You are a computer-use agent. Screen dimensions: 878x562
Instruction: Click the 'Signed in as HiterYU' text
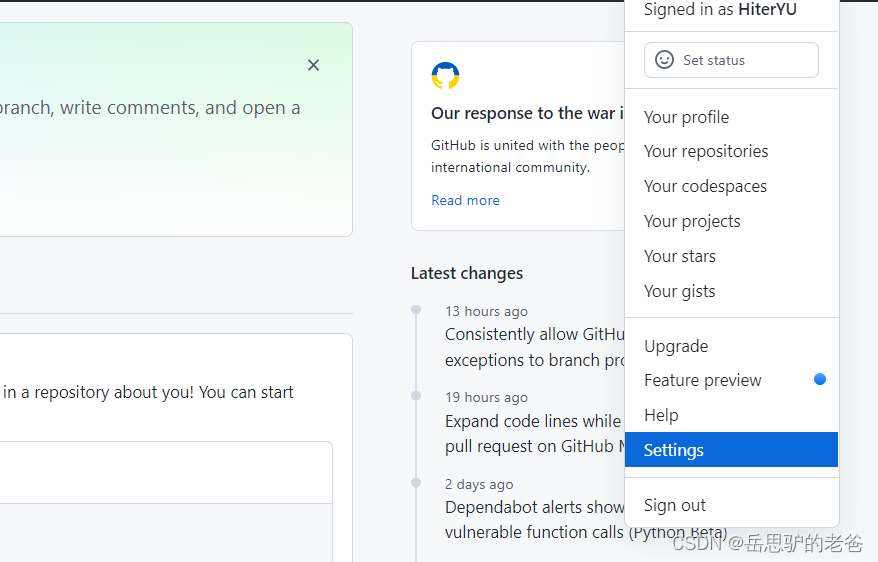720,10
